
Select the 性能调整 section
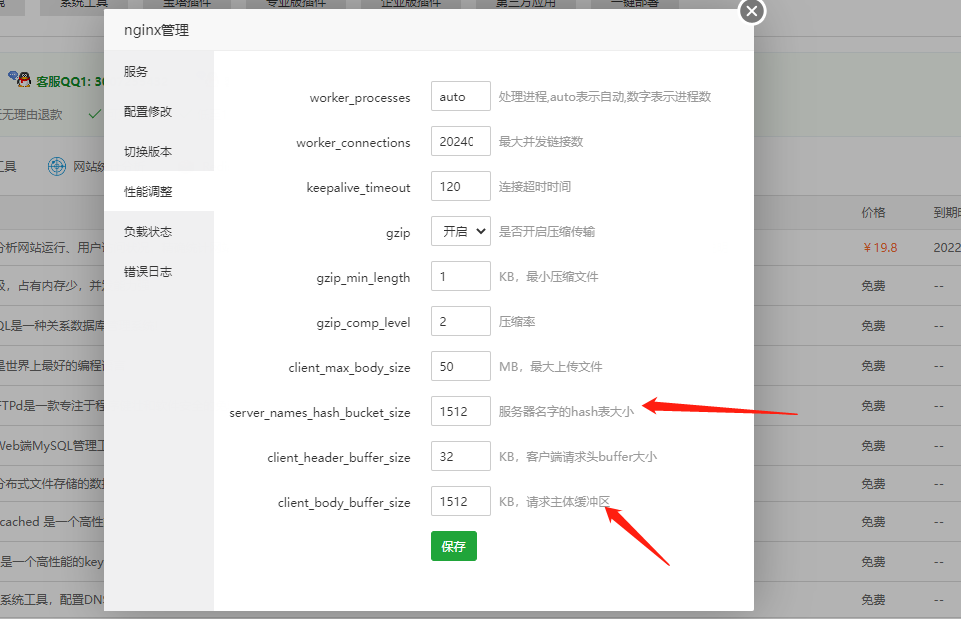click(159, 191)
